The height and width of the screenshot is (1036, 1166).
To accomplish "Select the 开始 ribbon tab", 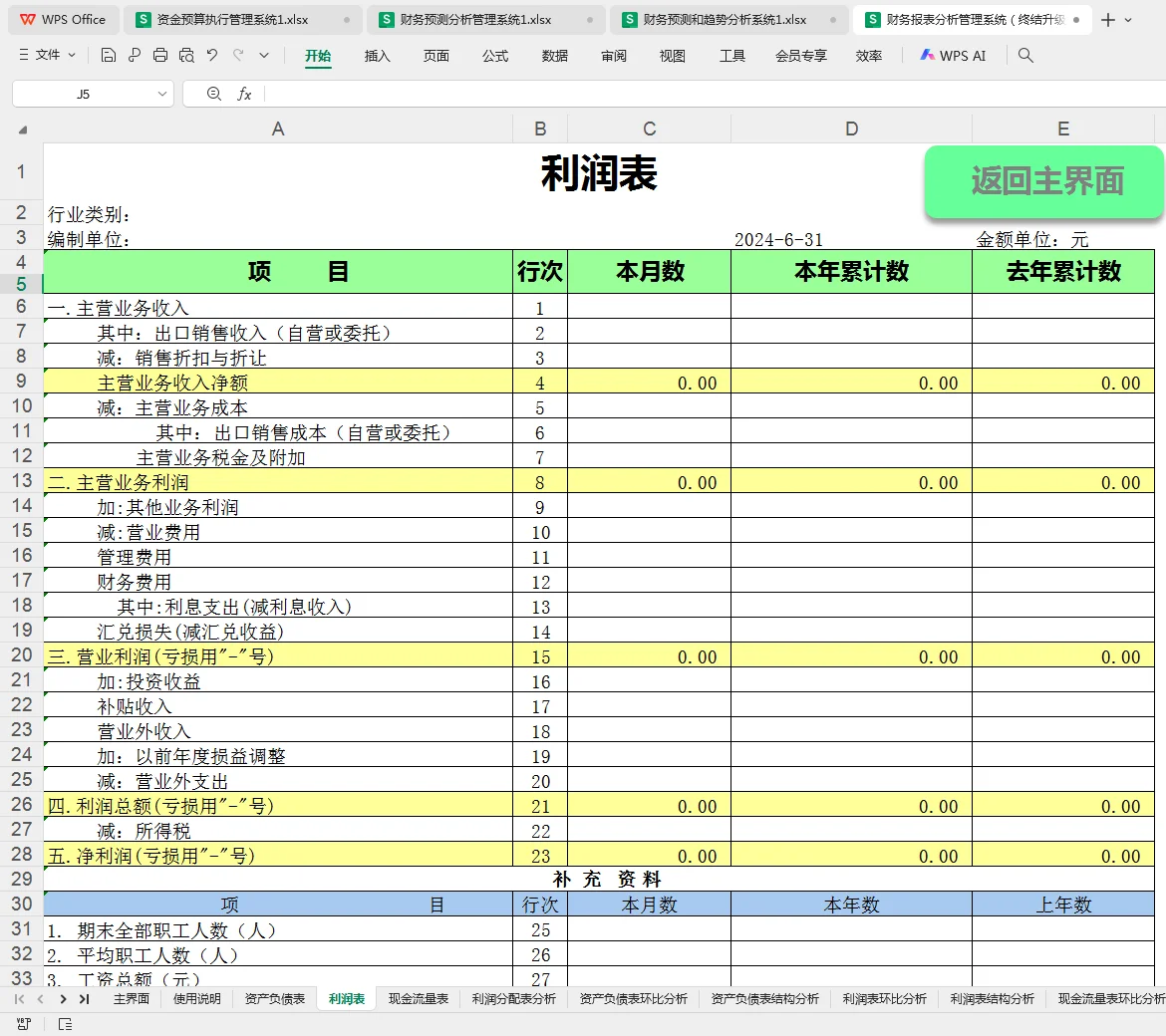I will pos(318,56).
